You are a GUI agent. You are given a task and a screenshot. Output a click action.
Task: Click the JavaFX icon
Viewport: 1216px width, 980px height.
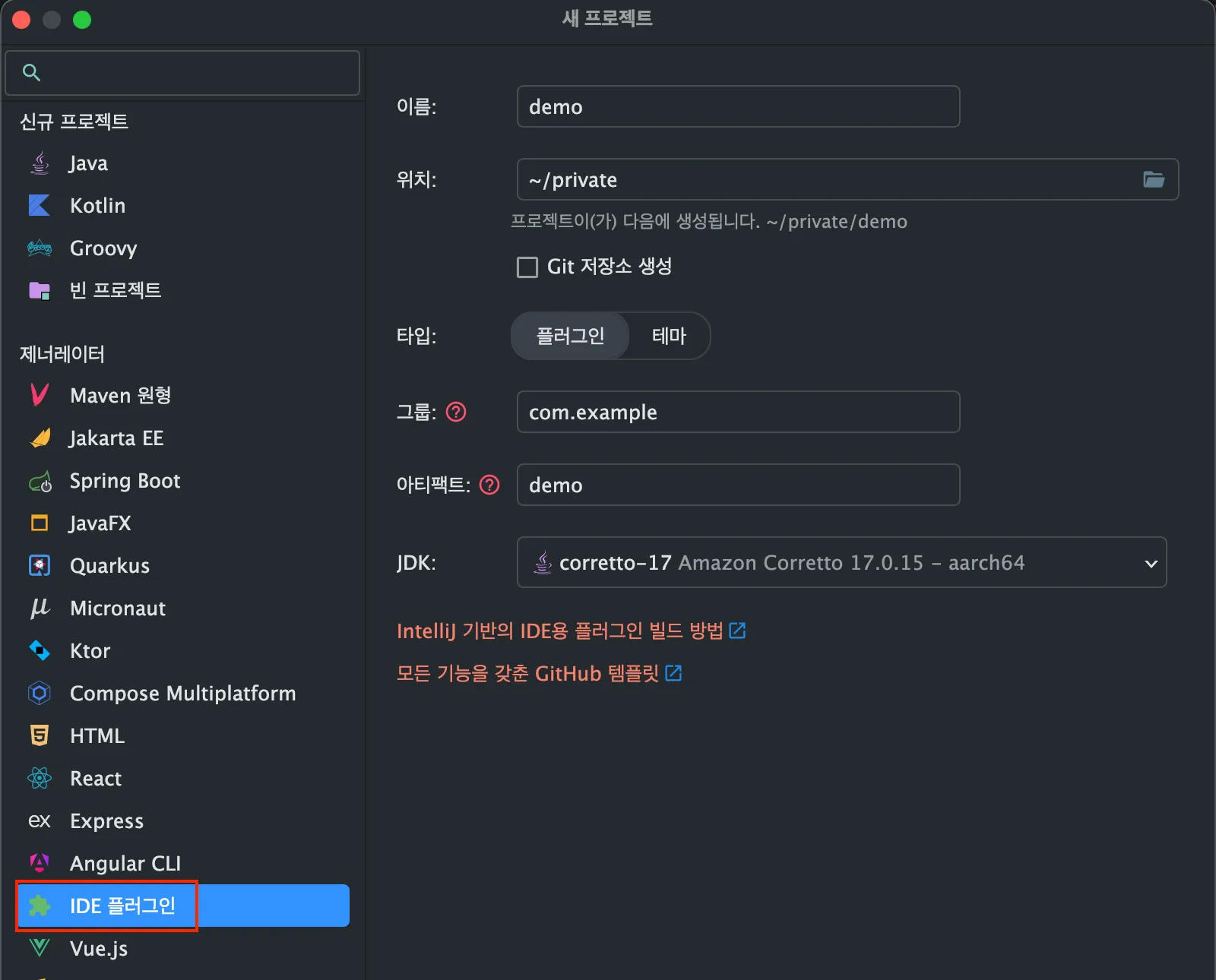point(40,523)
